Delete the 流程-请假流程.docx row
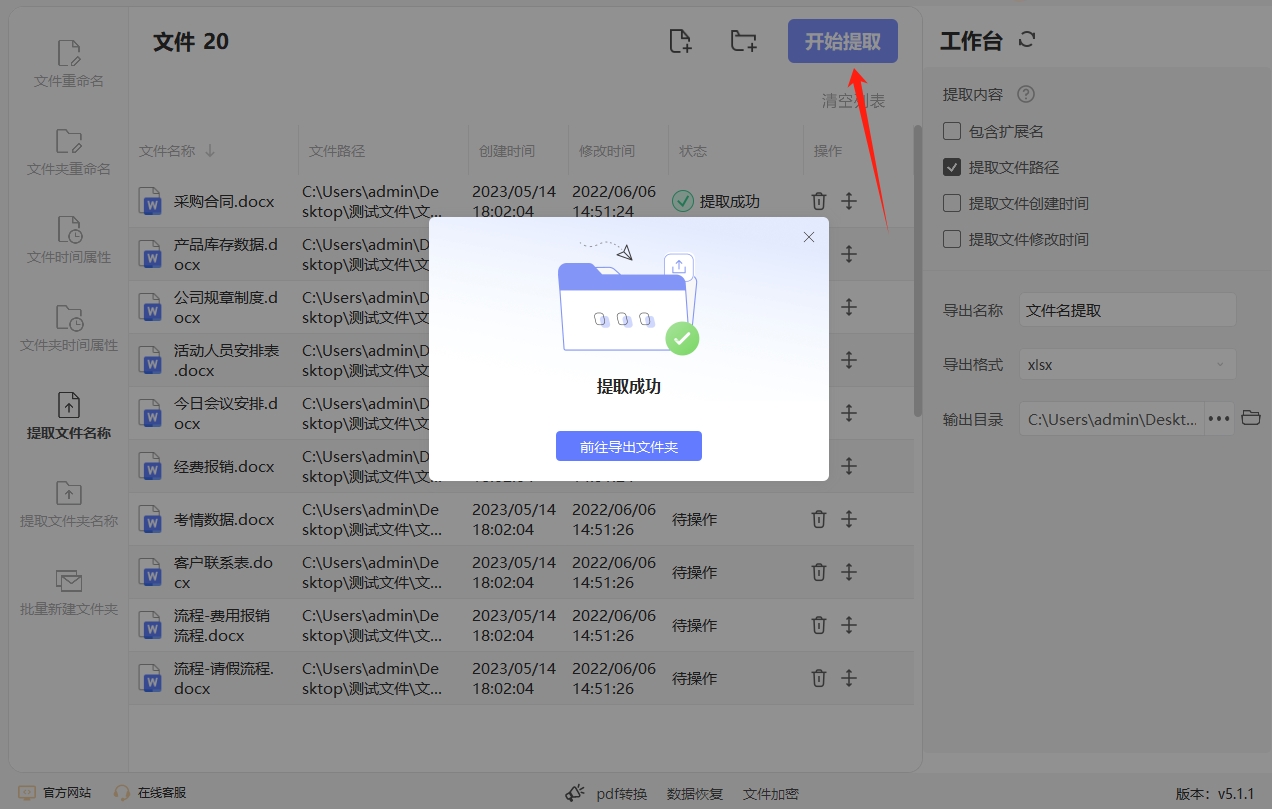Image resolution: width=1272 pixels, height=809 pixels. (x=819, y=678)
